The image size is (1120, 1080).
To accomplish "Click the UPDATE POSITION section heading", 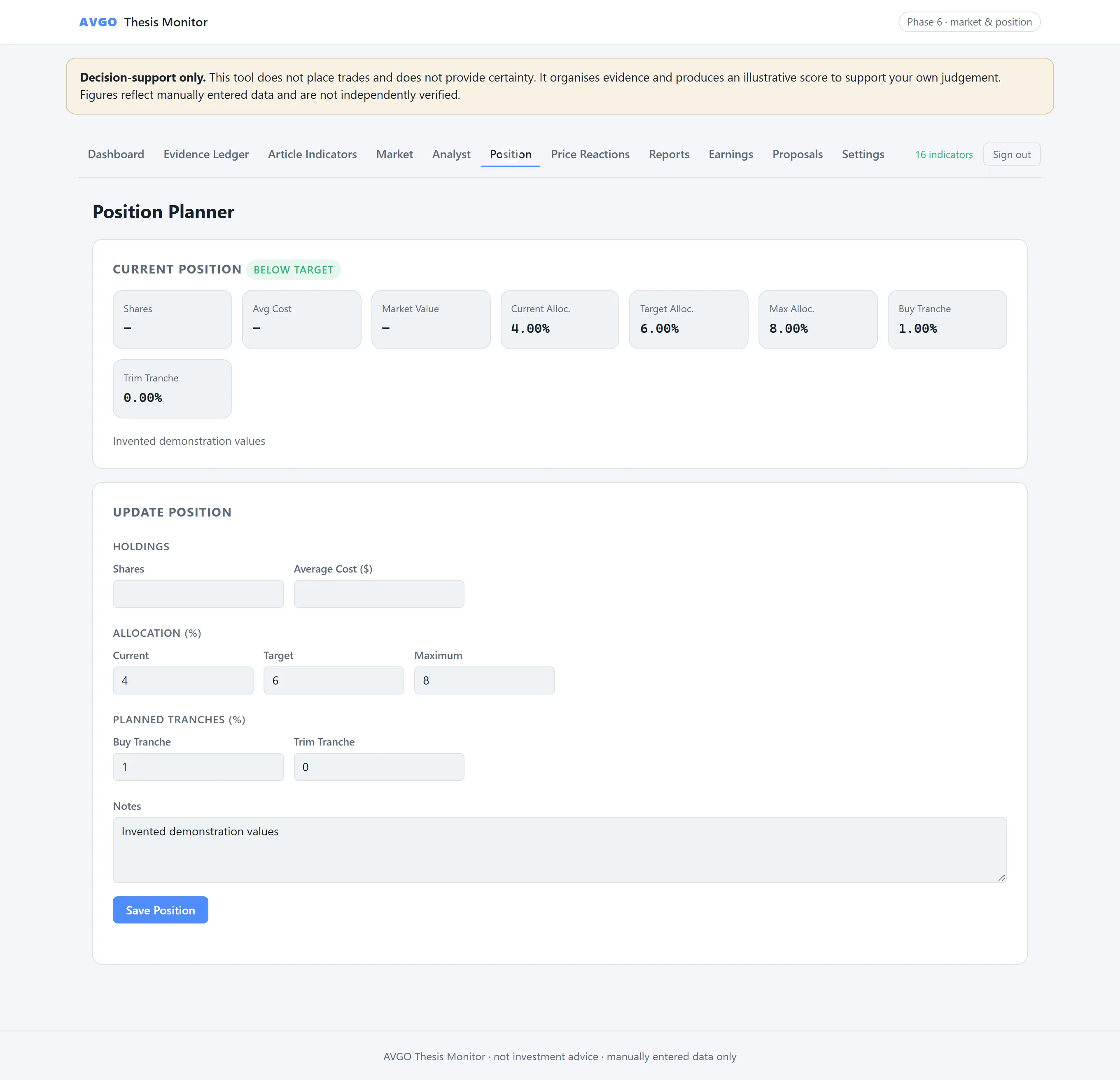I will pyautogui.click(x=172, y=512).
